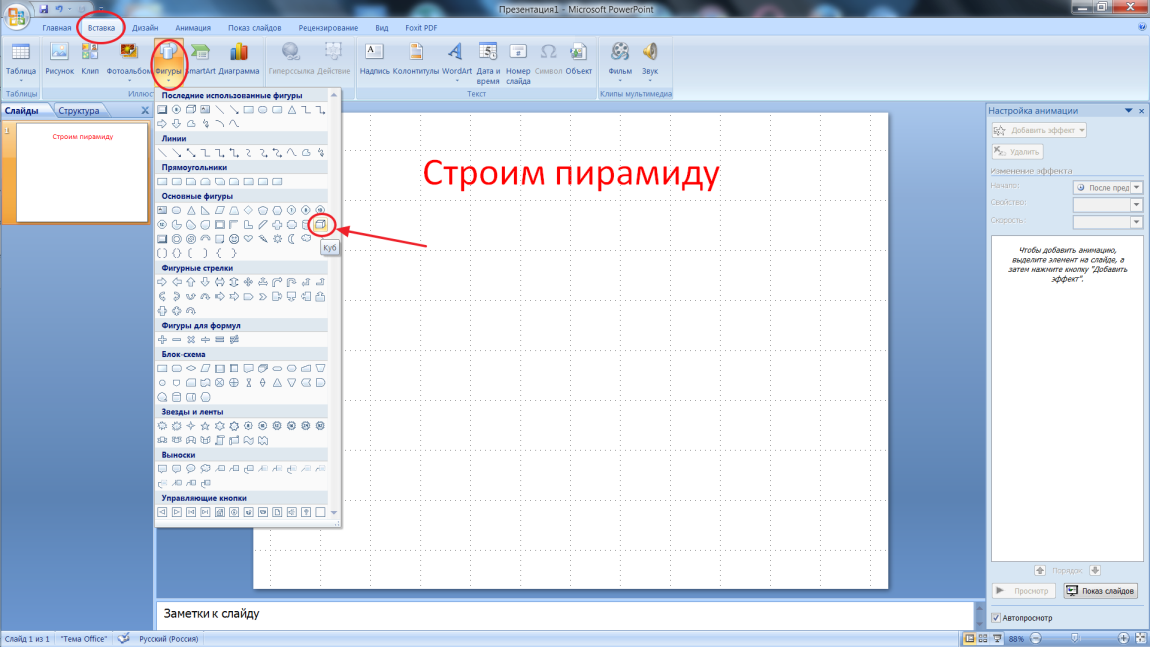Image resolution: width=1150 pixels, height=647 pixels.
Task: Insert a Диаграмма chart
Action: point(238,59)
